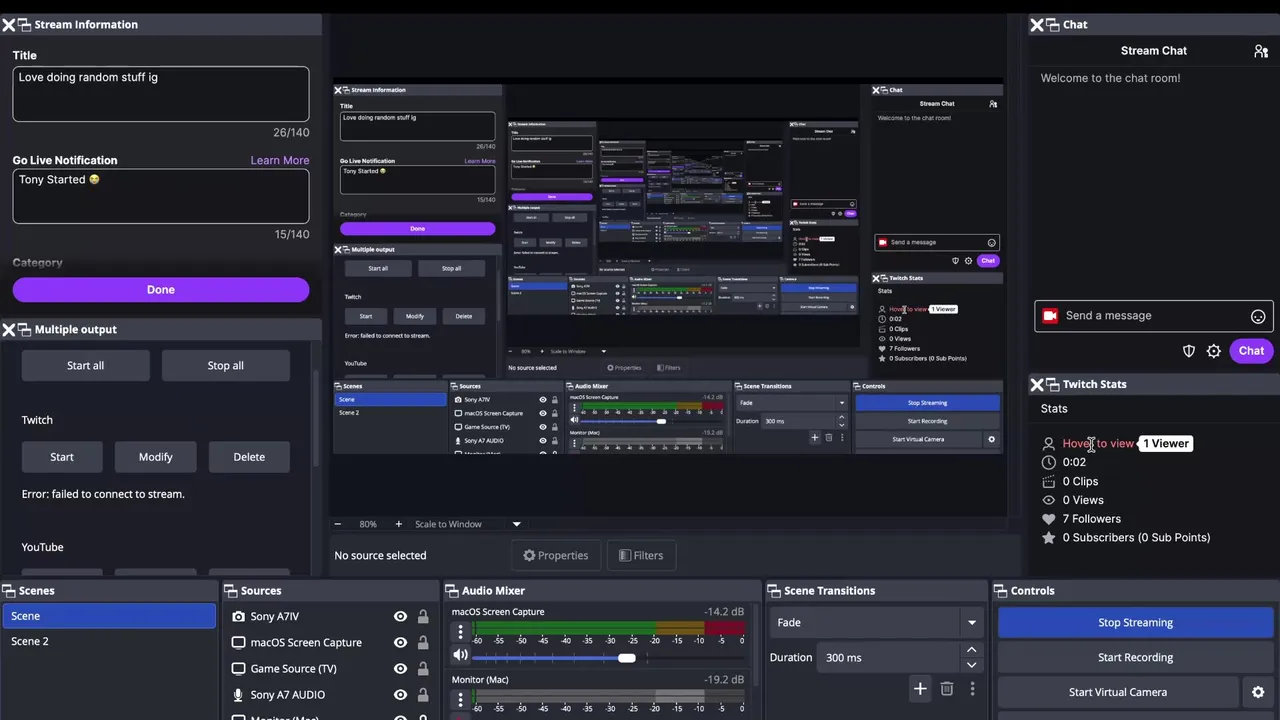Image resolution: width=1280 pixels, height=720 pixels.
Task: Hide the macOS Screen Capture source
Action: [x=400, y=643]
